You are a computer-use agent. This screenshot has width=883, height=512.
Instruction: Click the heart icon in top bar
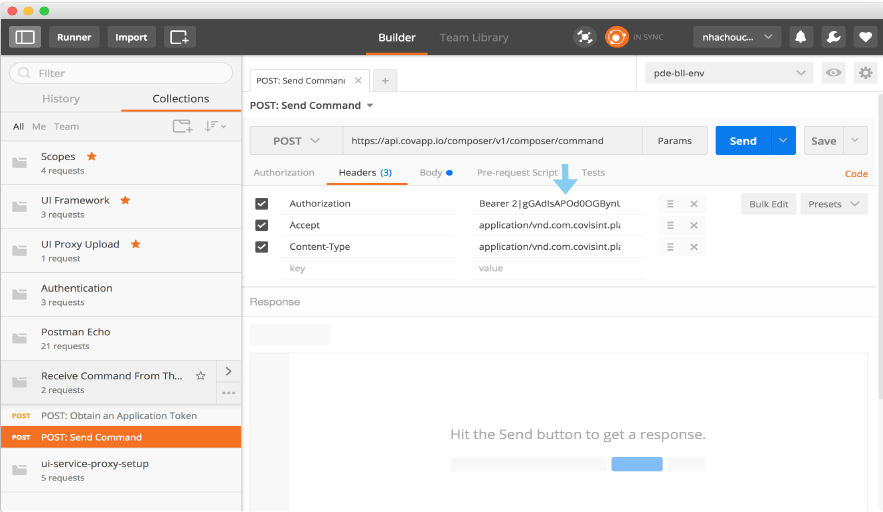tap(863, 37)
